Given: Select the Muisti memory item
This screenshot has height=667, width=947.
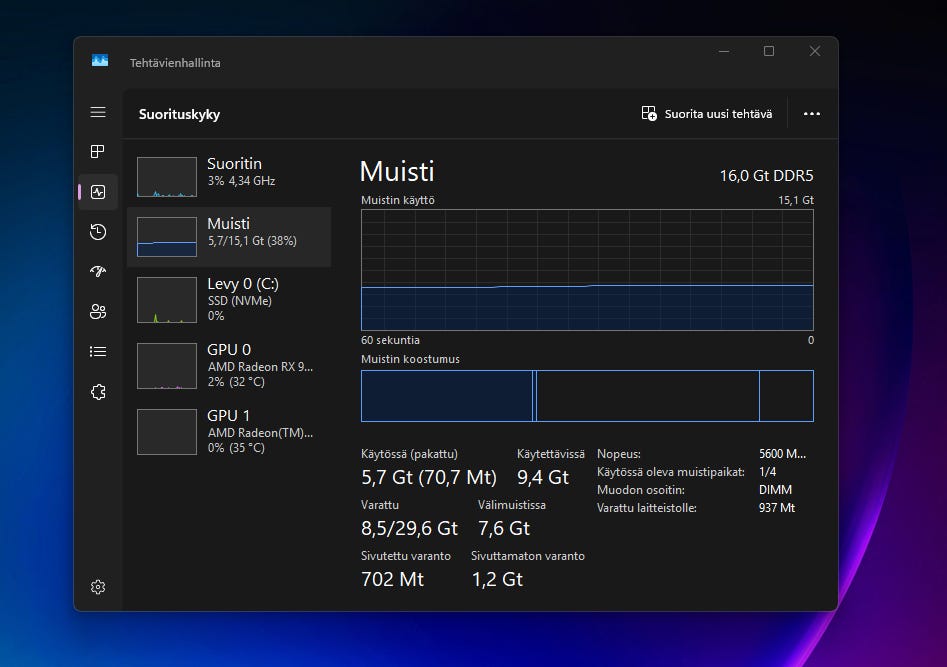Looking at the screenshot, I should [x=229, y=237].
